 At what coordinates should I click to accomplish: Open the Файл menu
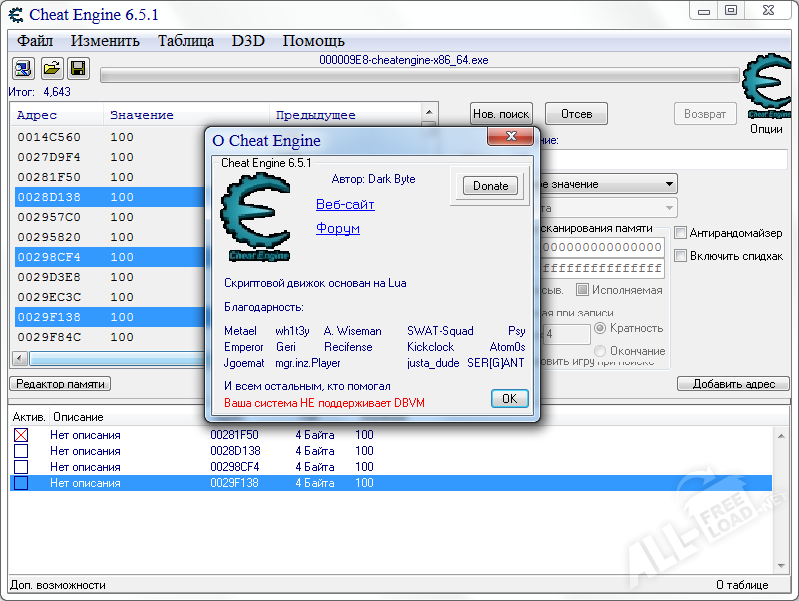[x=35, y=41]
